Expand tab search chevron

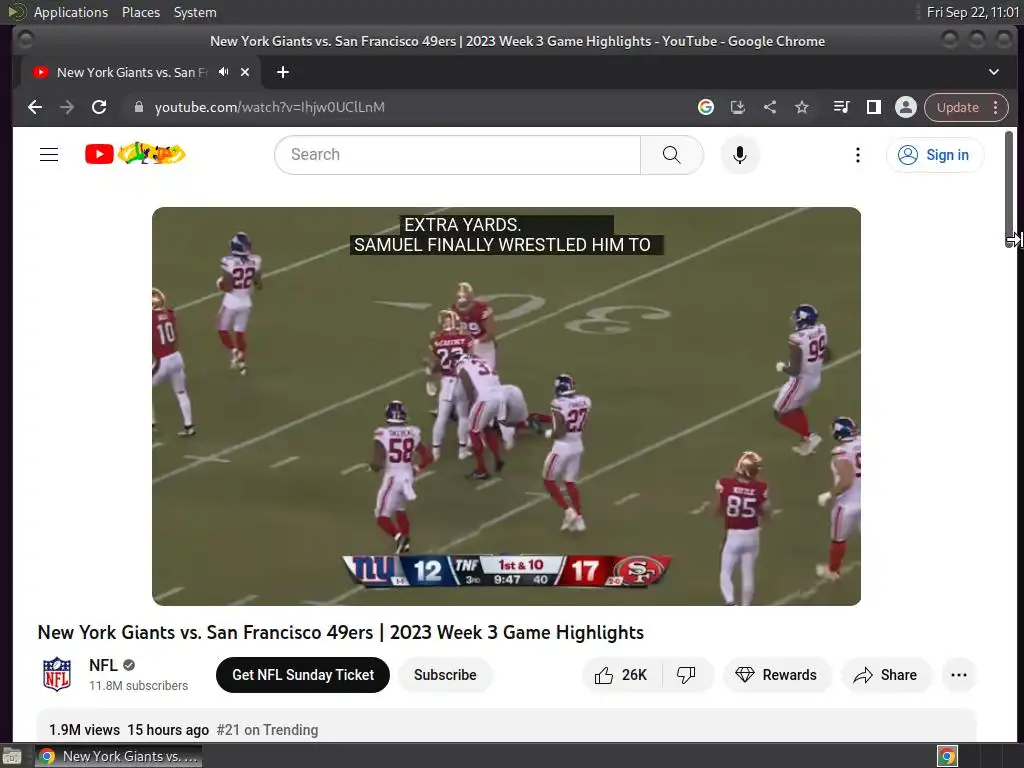click(994, 72)
